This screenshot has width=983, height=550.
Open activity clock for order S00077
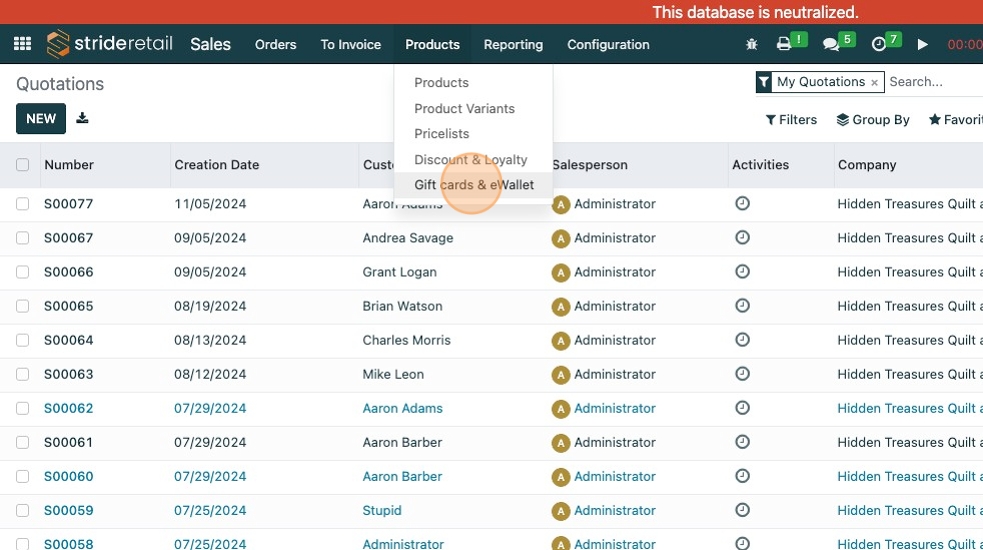742,203
